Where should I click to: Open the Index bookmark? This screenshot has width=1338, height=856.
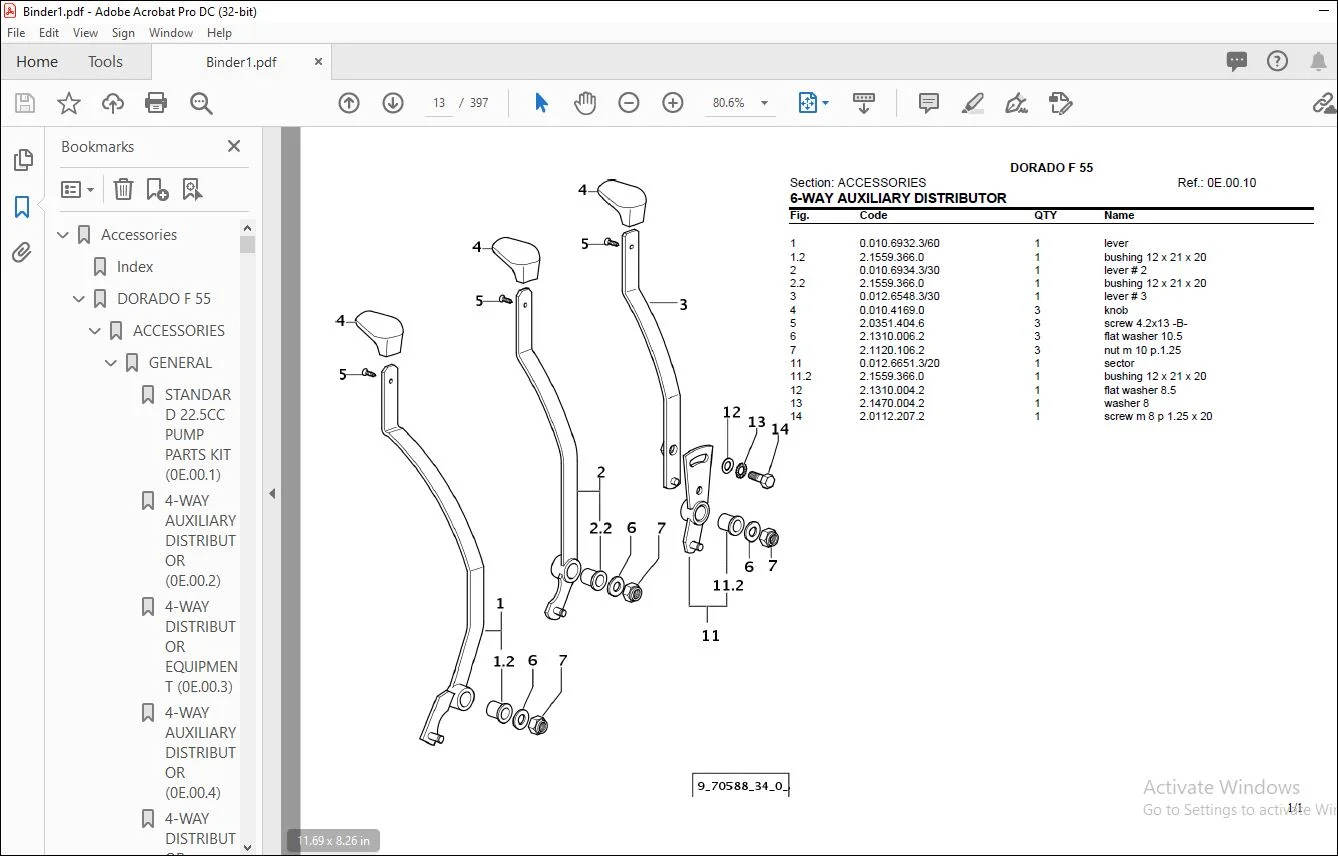coord(135,267)
